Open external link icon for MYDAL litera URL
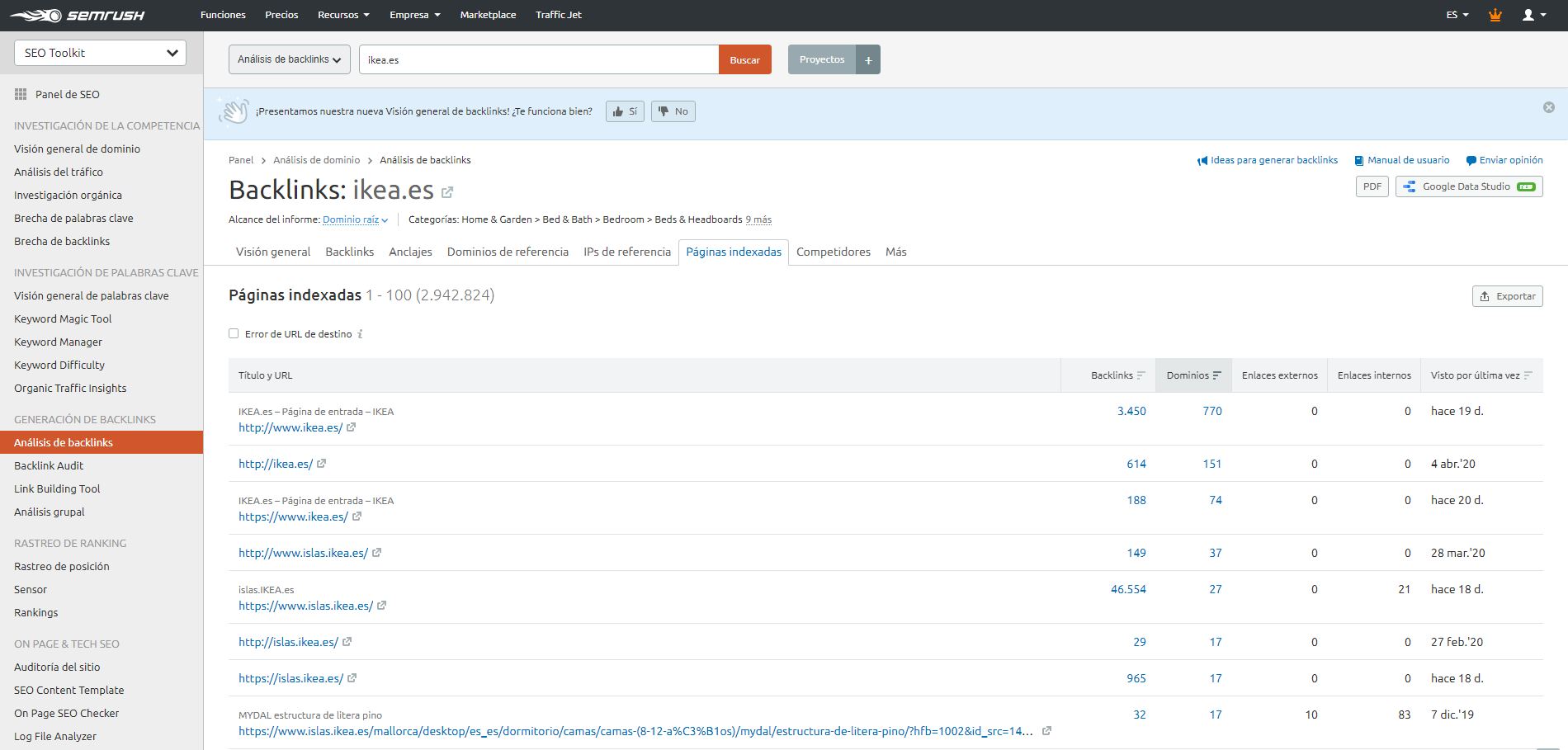The height and width of the screenshot is (750, 1568). pyautogui.click(x=1047, y=731)
